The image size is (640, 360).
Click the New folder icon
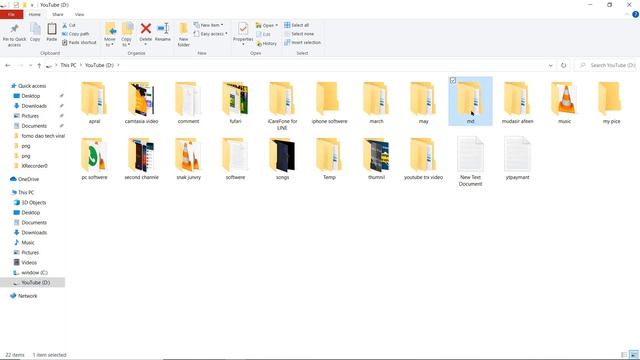click(184, 29)
